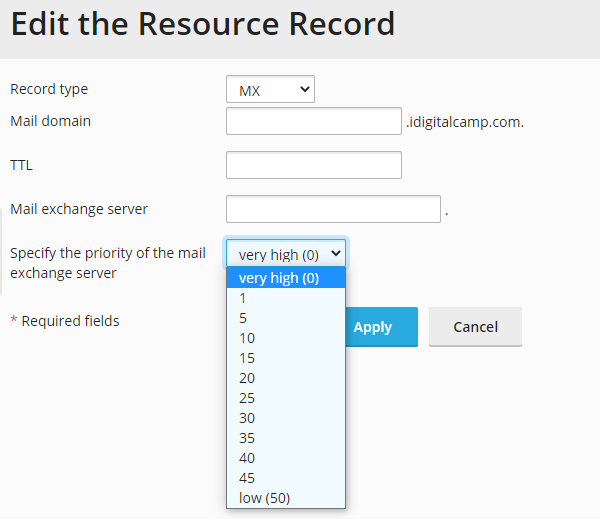Choose priority value 15
This screenshot has width=600, height=522.
286,358
